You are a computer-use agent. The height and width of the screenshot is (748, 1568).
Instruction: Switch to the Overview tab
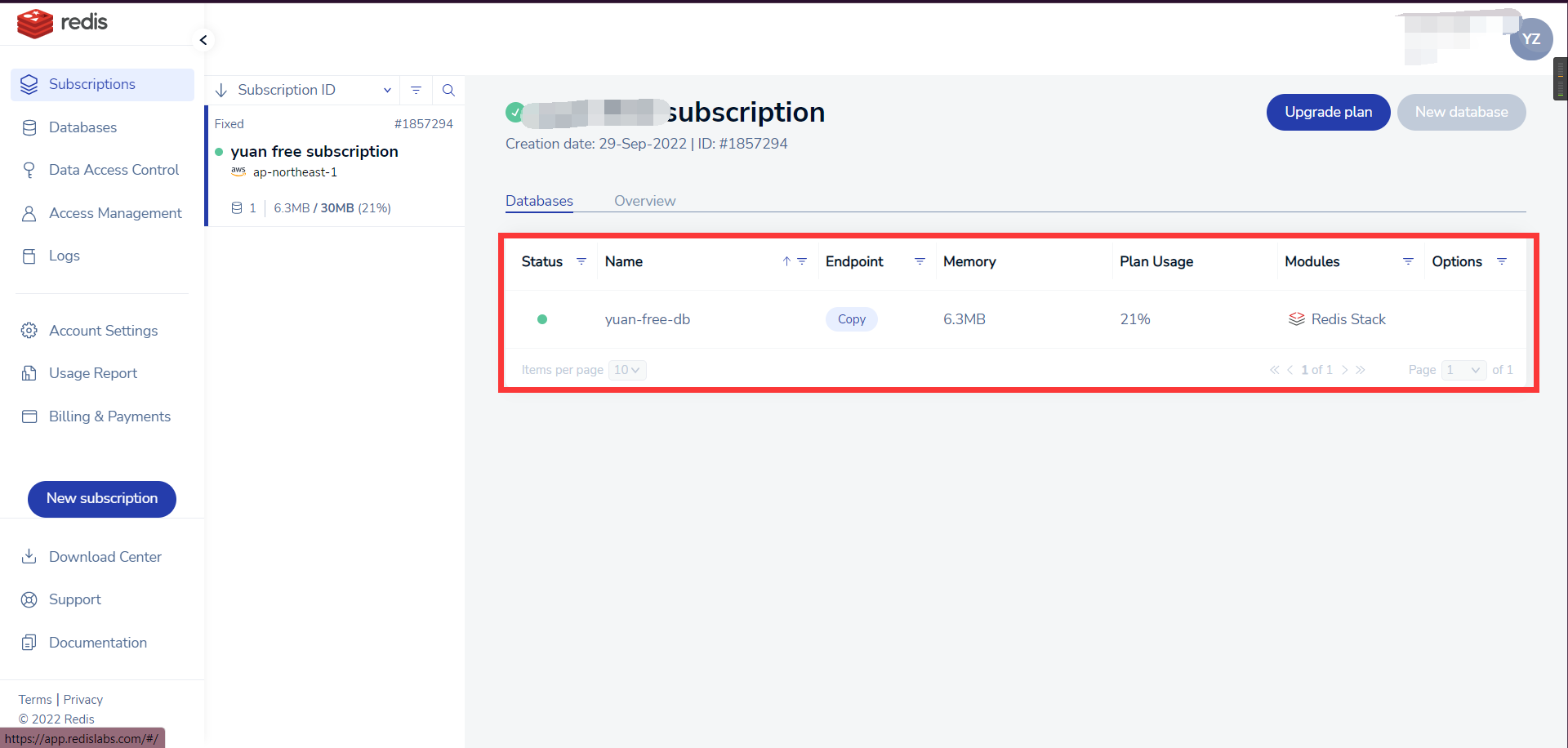(x=644, y=201)
